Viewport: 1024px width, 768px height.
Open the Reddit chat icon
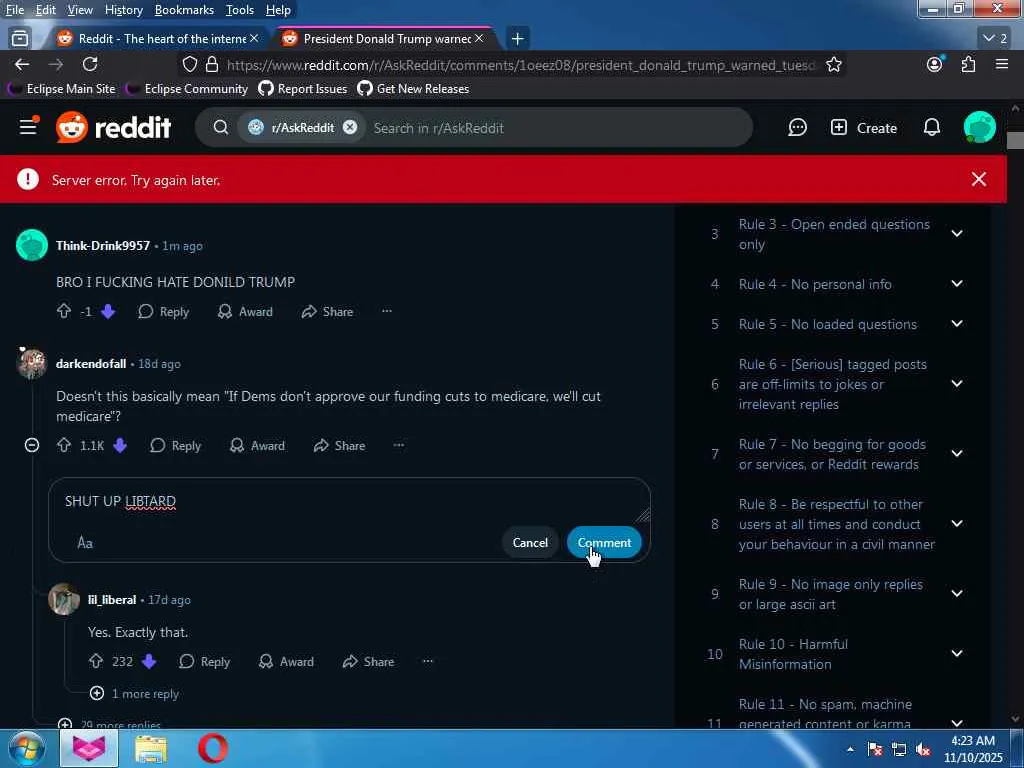click(797, 127)
